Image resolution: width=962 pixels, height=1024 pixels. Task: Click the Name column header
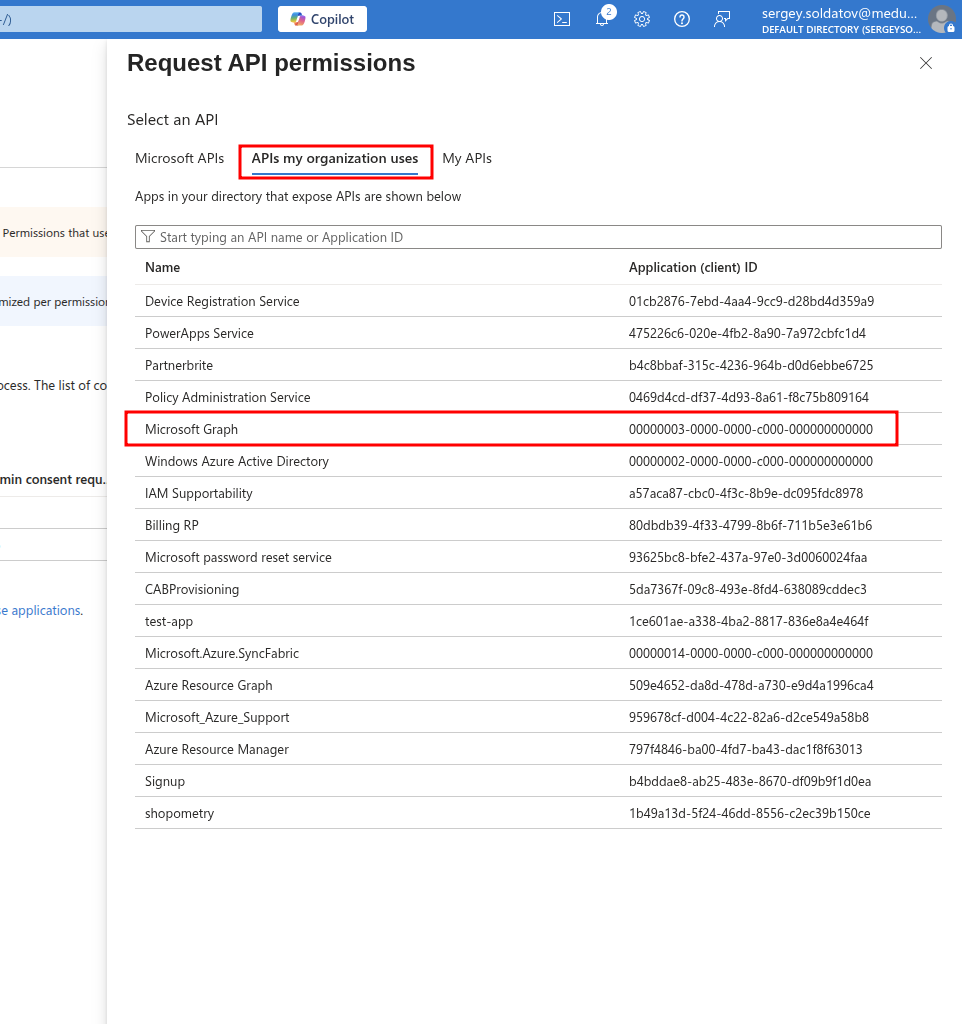(x=163, y=268)
